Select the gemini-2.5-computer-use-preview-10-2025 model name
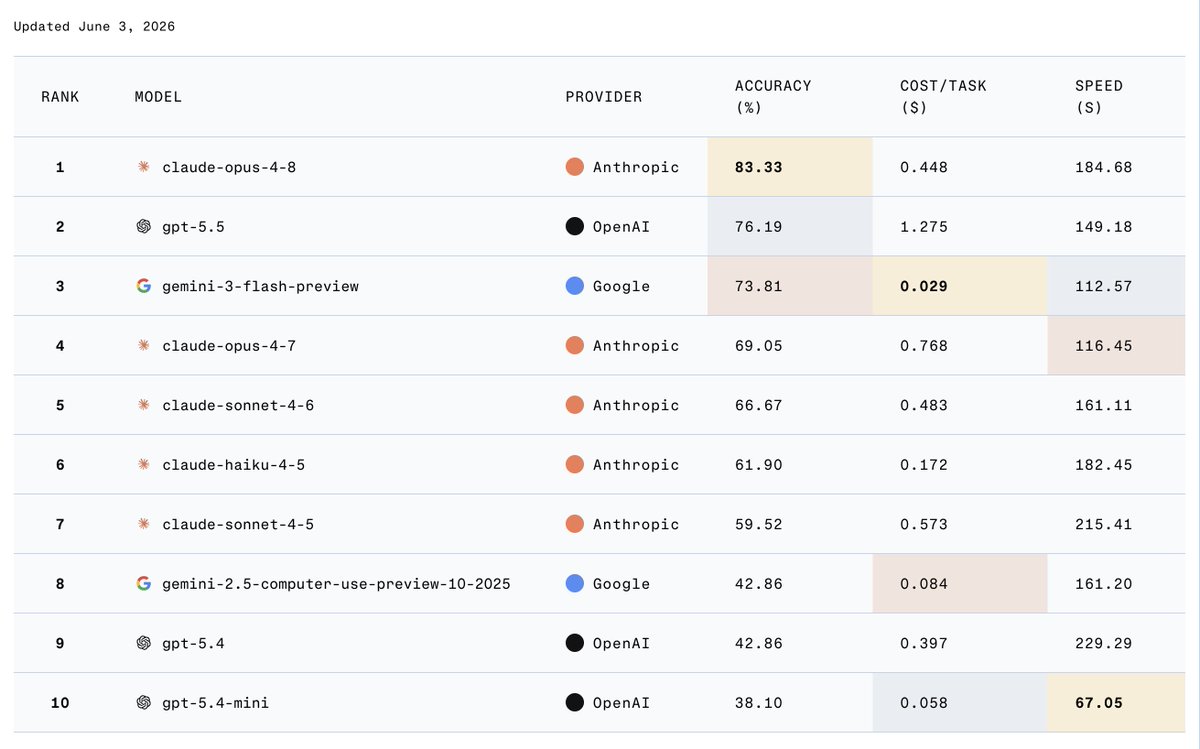The width and height of the screenshot is (1200, 749). click(336, 584)
